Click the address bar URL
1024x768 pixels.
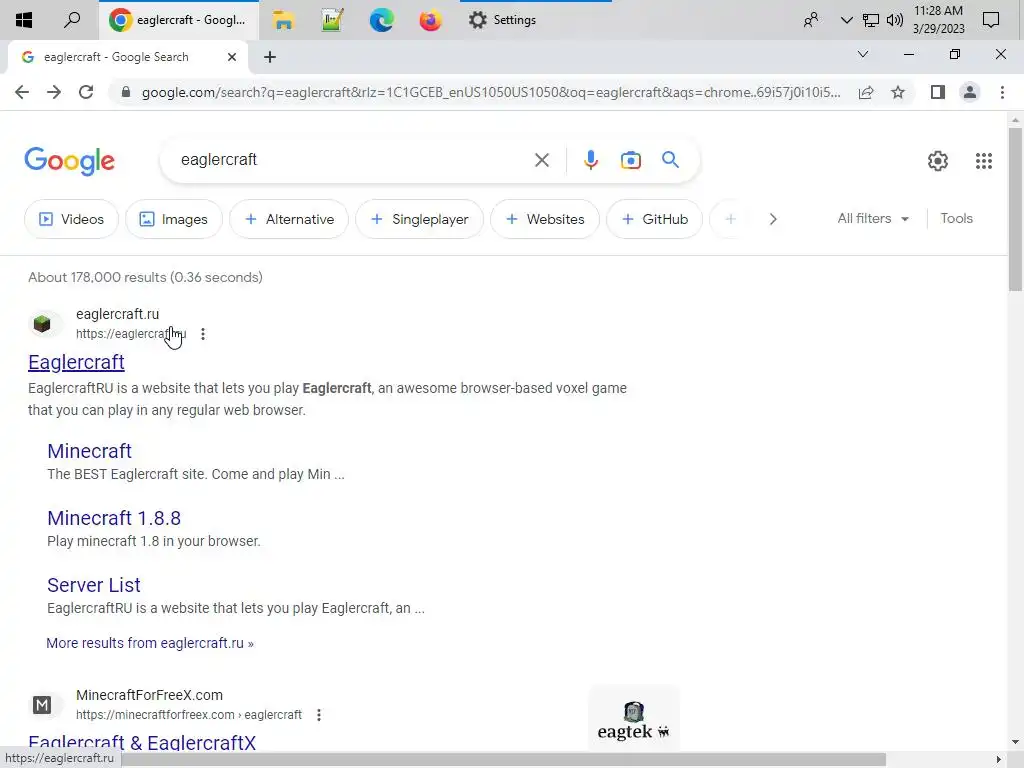[491, 92]
